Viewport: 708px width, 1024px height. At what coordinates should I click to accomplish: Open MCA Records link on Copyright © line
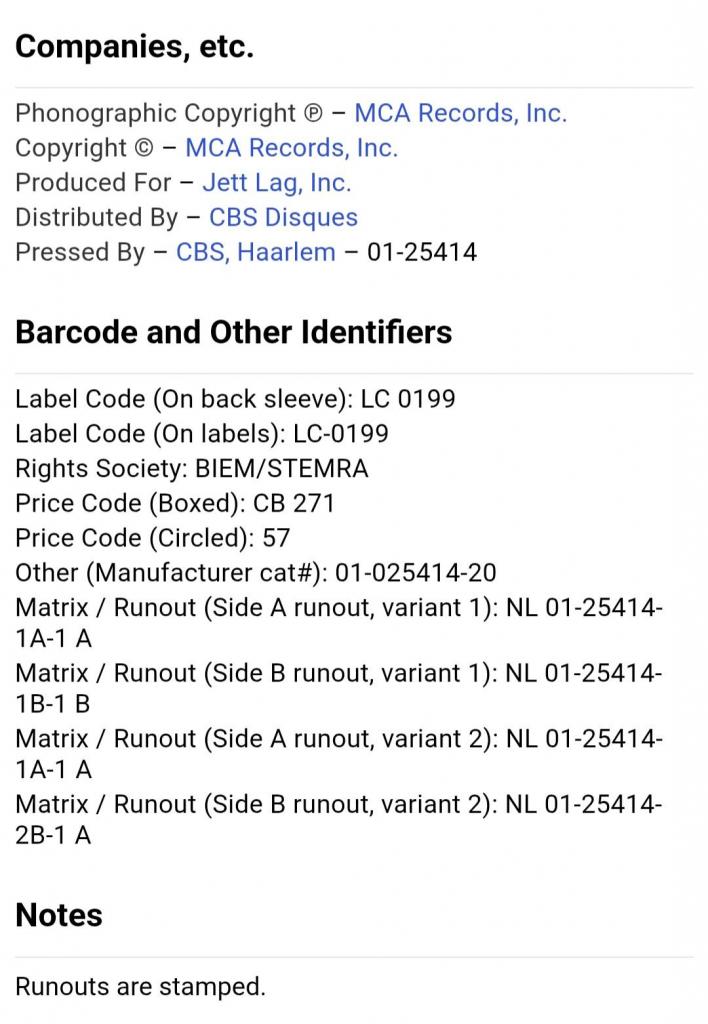click(291, 148)
